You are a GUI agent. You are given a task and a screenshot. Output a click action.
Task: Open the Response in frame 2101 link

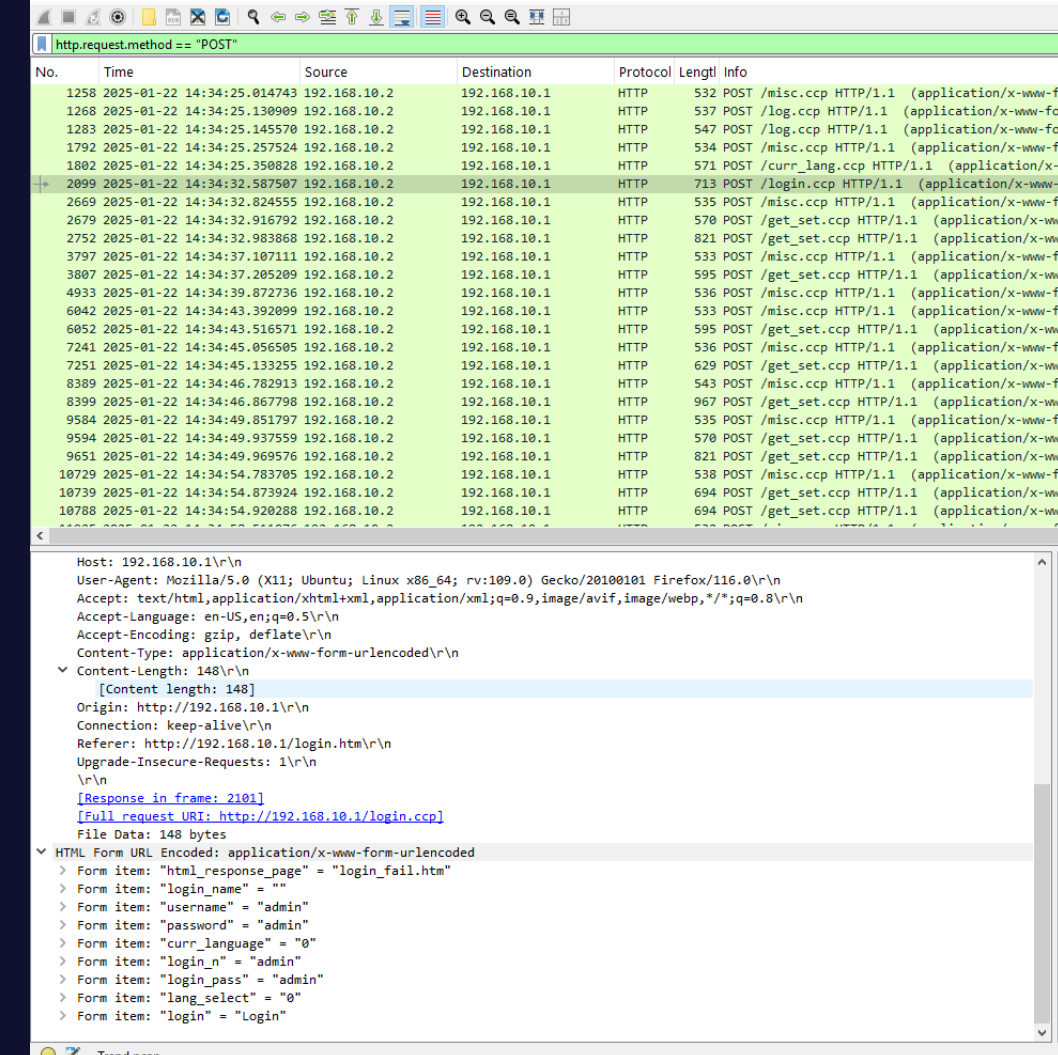click(170, 798)
